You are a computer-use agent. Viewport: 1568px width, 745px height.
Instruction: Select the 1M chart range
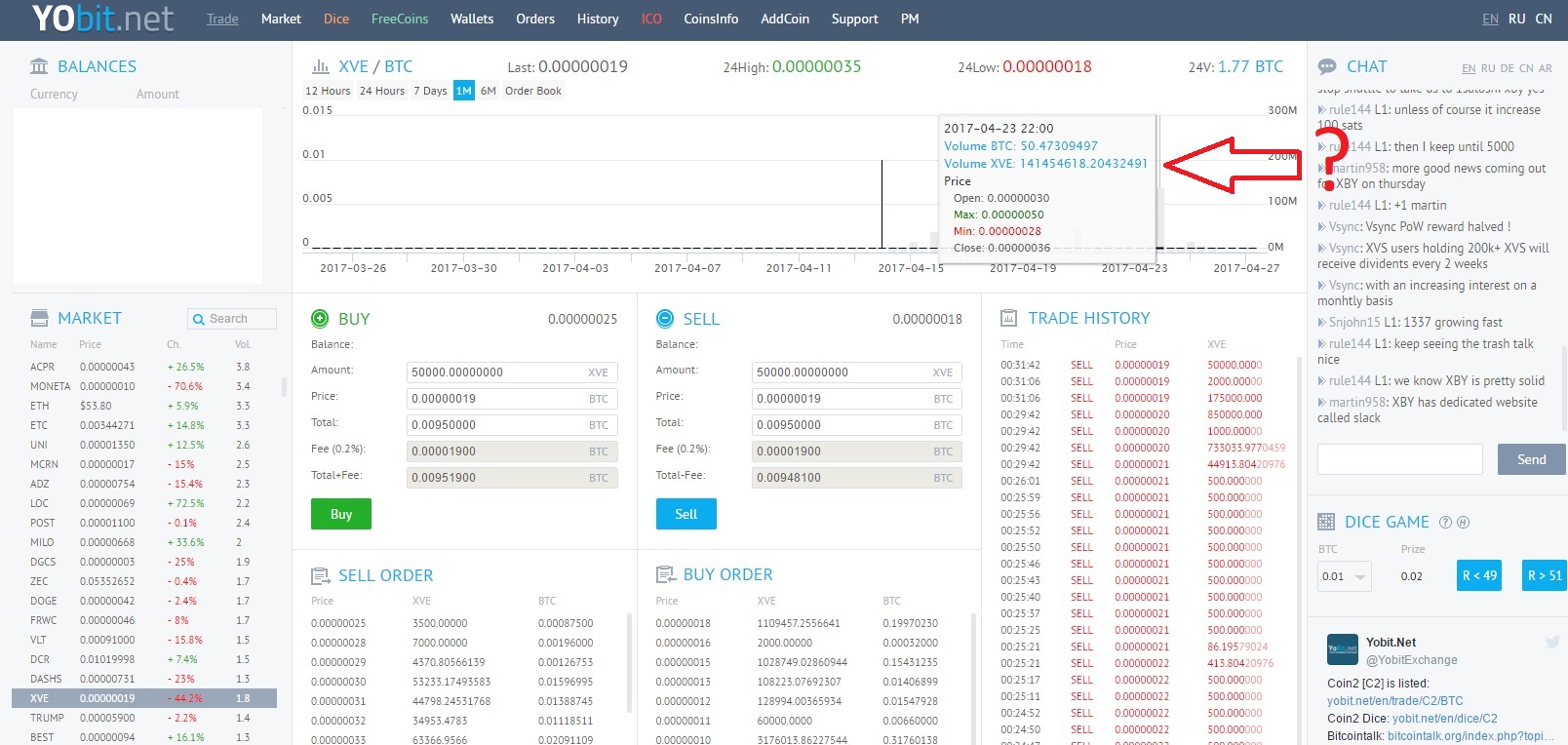click(x=464, y=91)
